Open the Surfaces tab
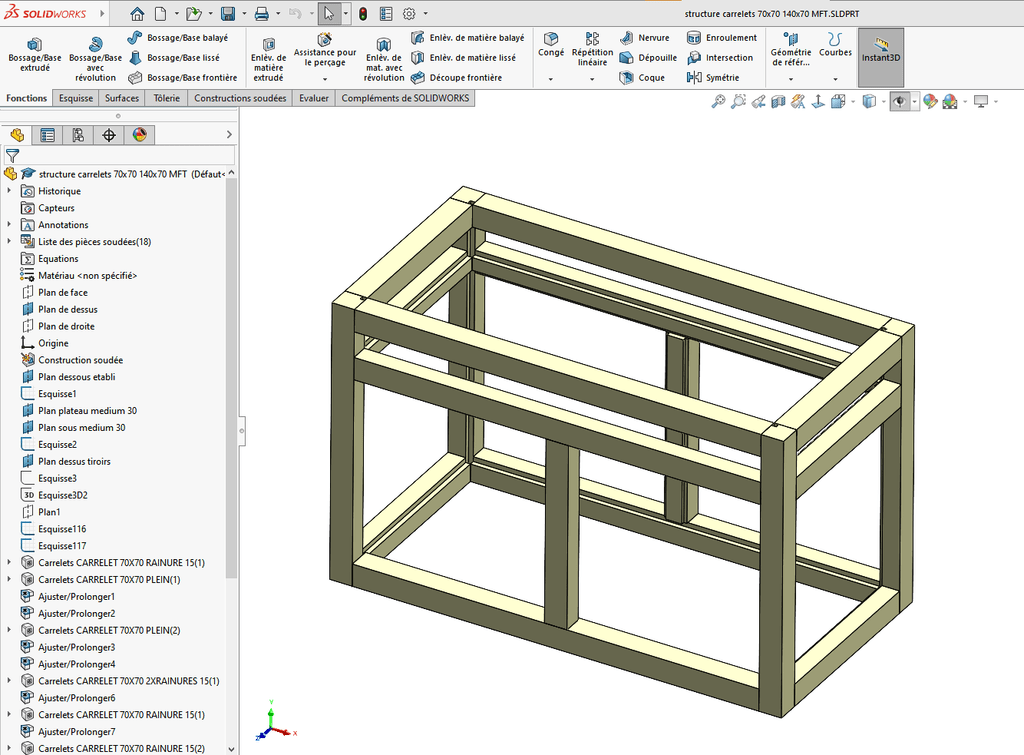Screen dimensions: 1024x755 [x=122, y=98]
